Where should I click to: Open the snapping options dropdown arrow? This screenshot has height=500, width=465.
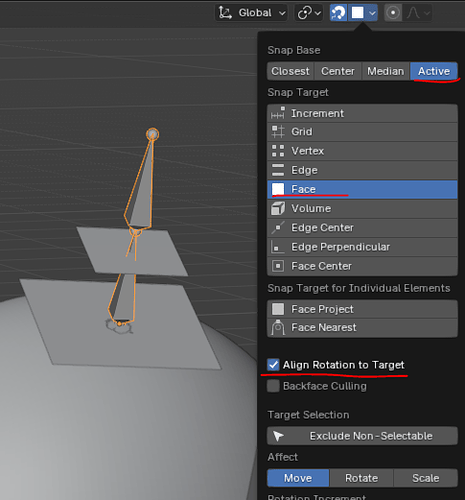pyautogui.click(x=372, y=13)
